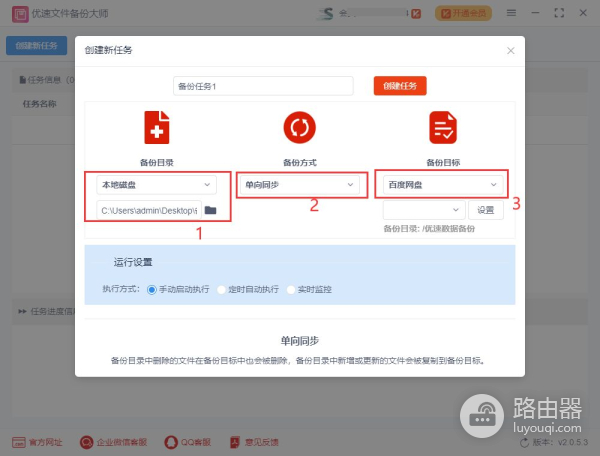Open 意见反馈 link in footer

[254, 442]
